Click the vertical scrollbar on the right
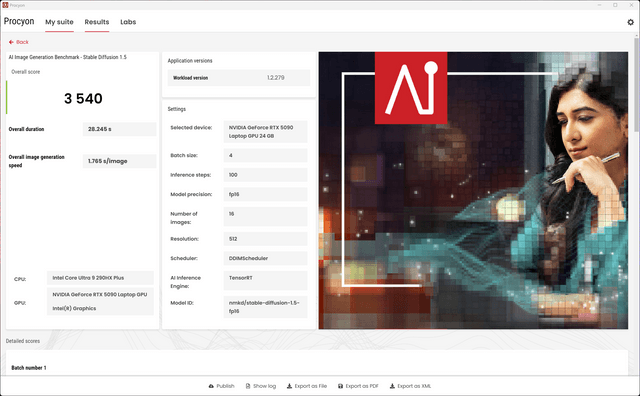The image size is (640, 396). (x=636, y=84)
